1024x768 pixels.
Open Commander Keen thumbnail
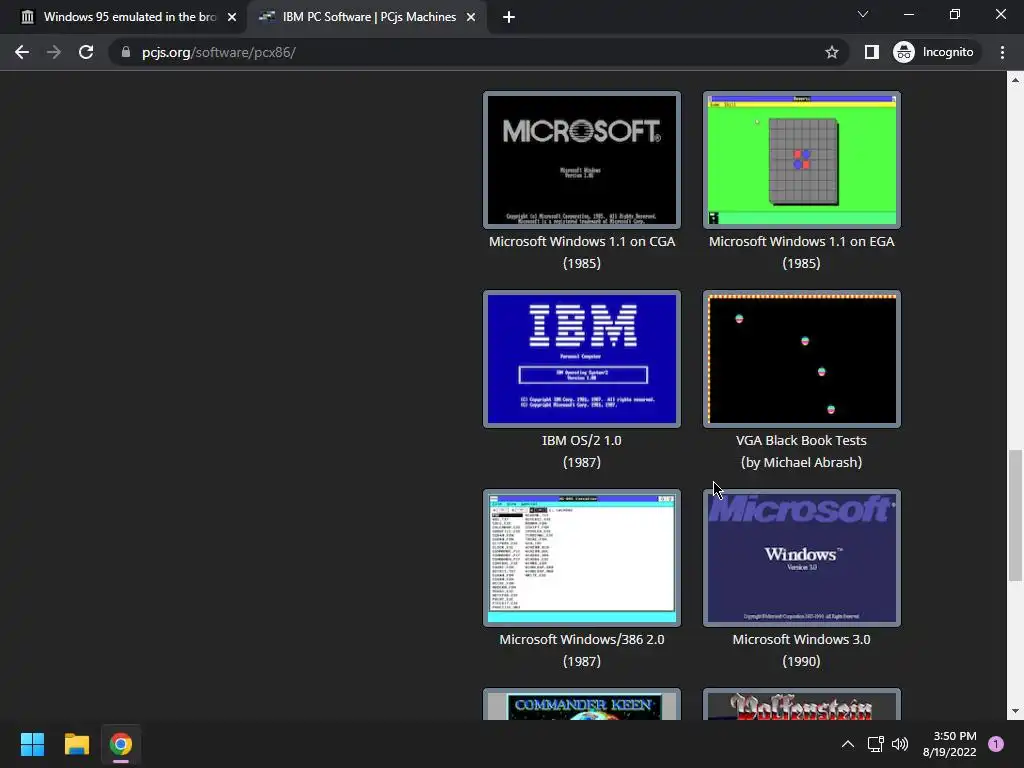pyautogui.click(x=582, y=705)
